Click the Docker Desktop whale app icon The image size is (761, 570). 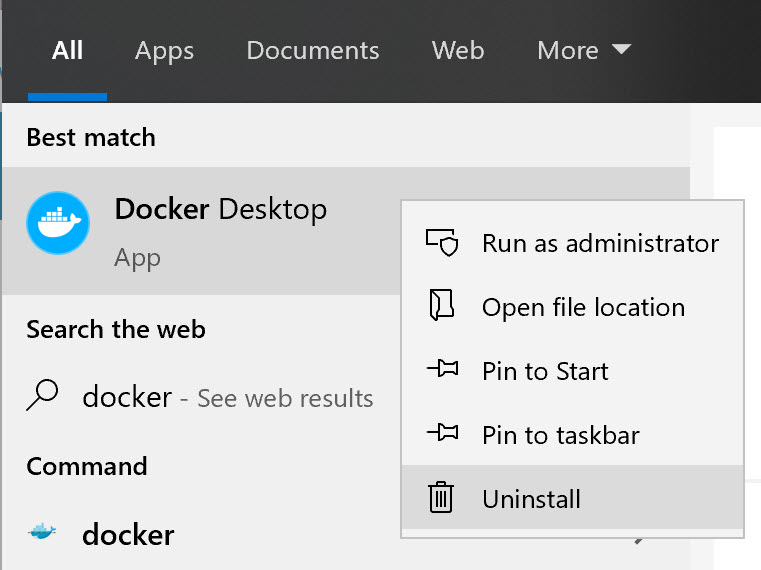58,222
